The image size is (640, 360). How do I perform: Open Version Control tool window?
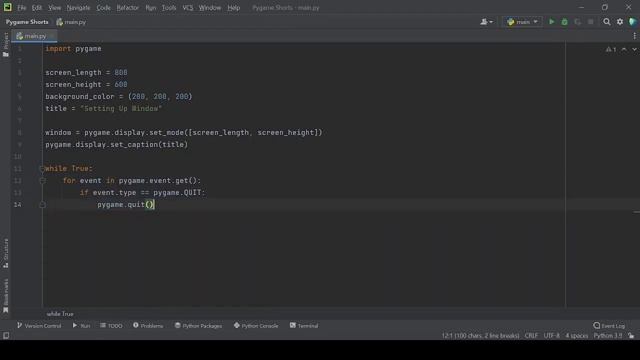tap(39, 326)
